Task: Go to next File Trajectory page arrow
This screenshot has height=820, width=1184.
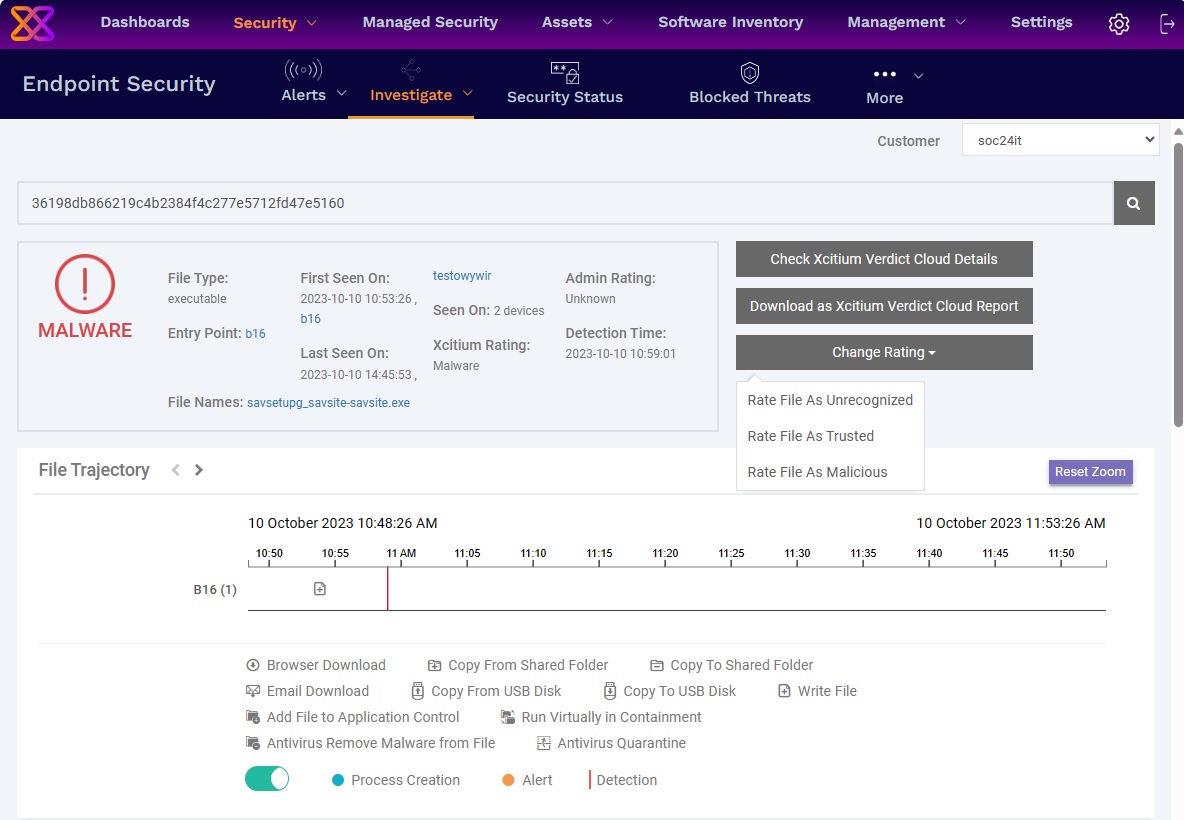Action: (199, 470)
